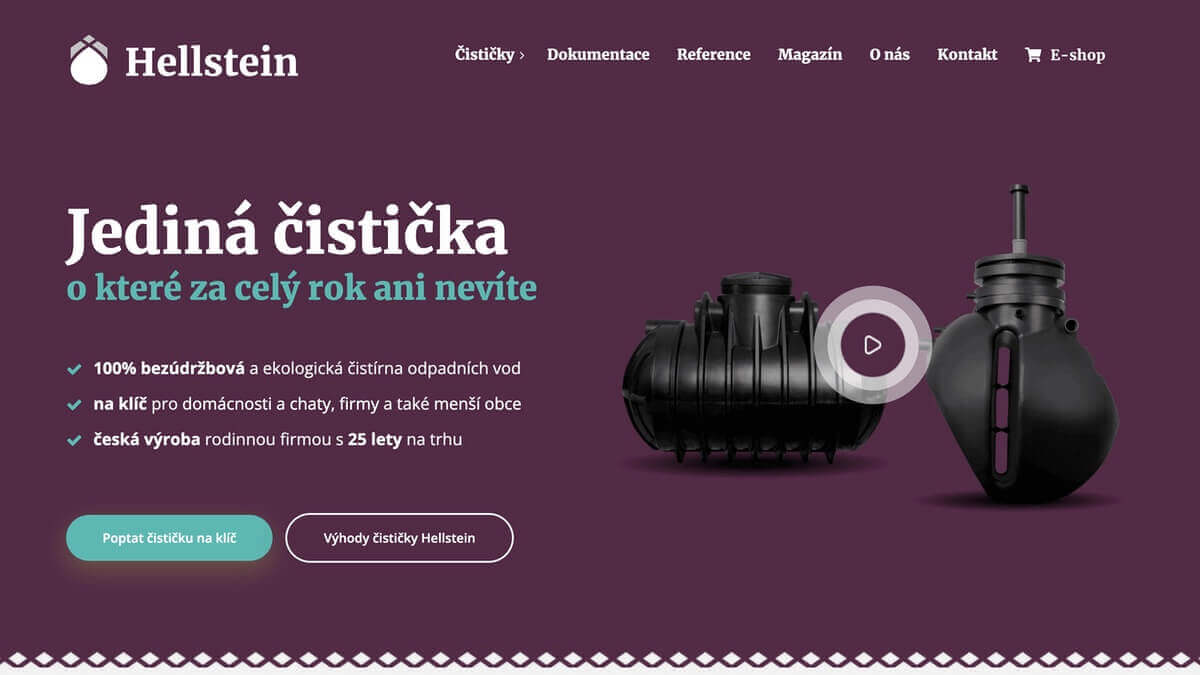Image resolution: width=1200 pixels, height=675 pixels.
Task: Expand the Čističky menu chevron
Action: [522, 55]
